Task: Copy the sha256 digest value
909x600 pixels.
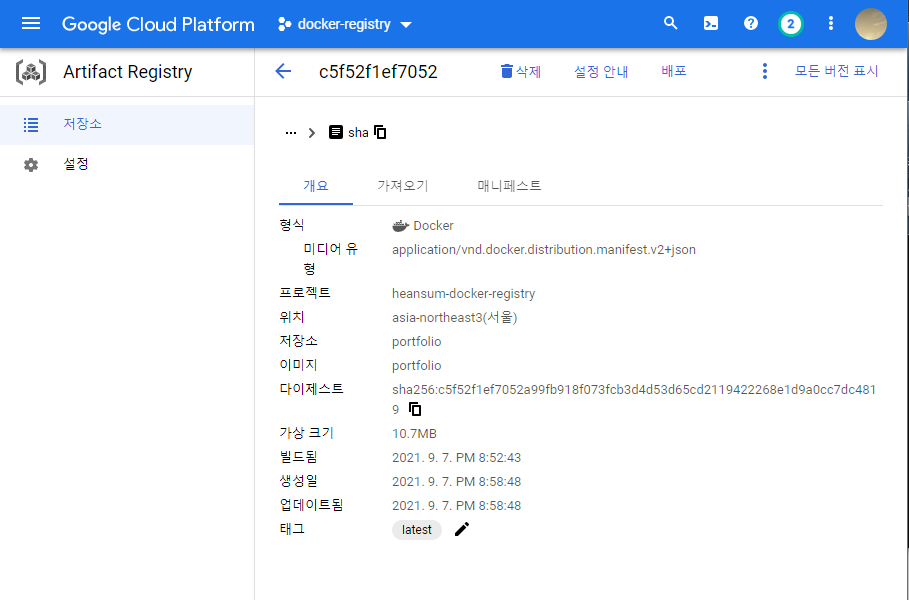Action: 415,409
